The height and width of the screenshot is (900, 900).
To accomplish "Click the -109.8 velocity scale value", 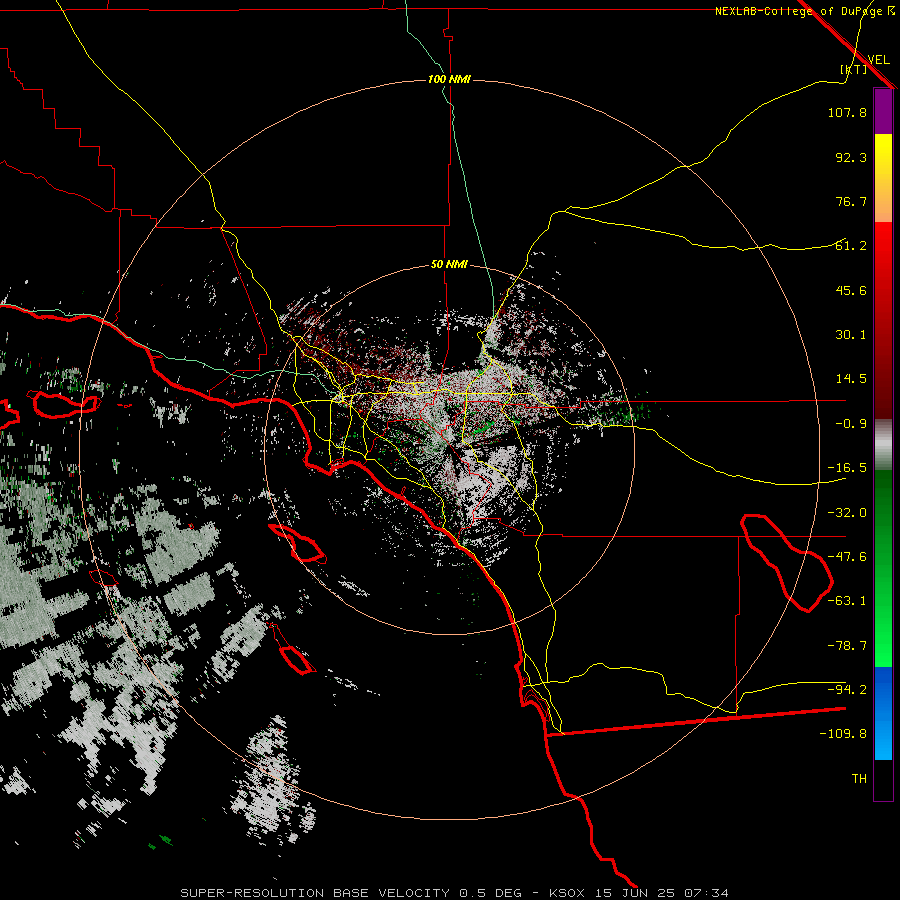I will [843, 734].
